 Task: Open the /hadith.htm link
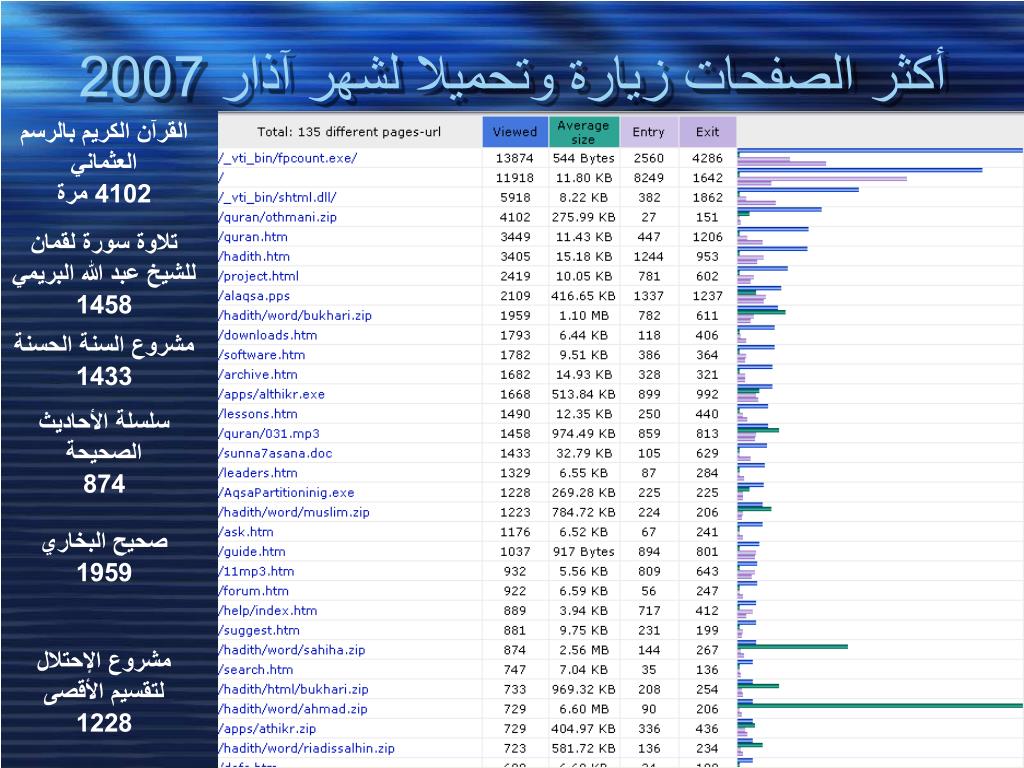[x=255, y=256]
